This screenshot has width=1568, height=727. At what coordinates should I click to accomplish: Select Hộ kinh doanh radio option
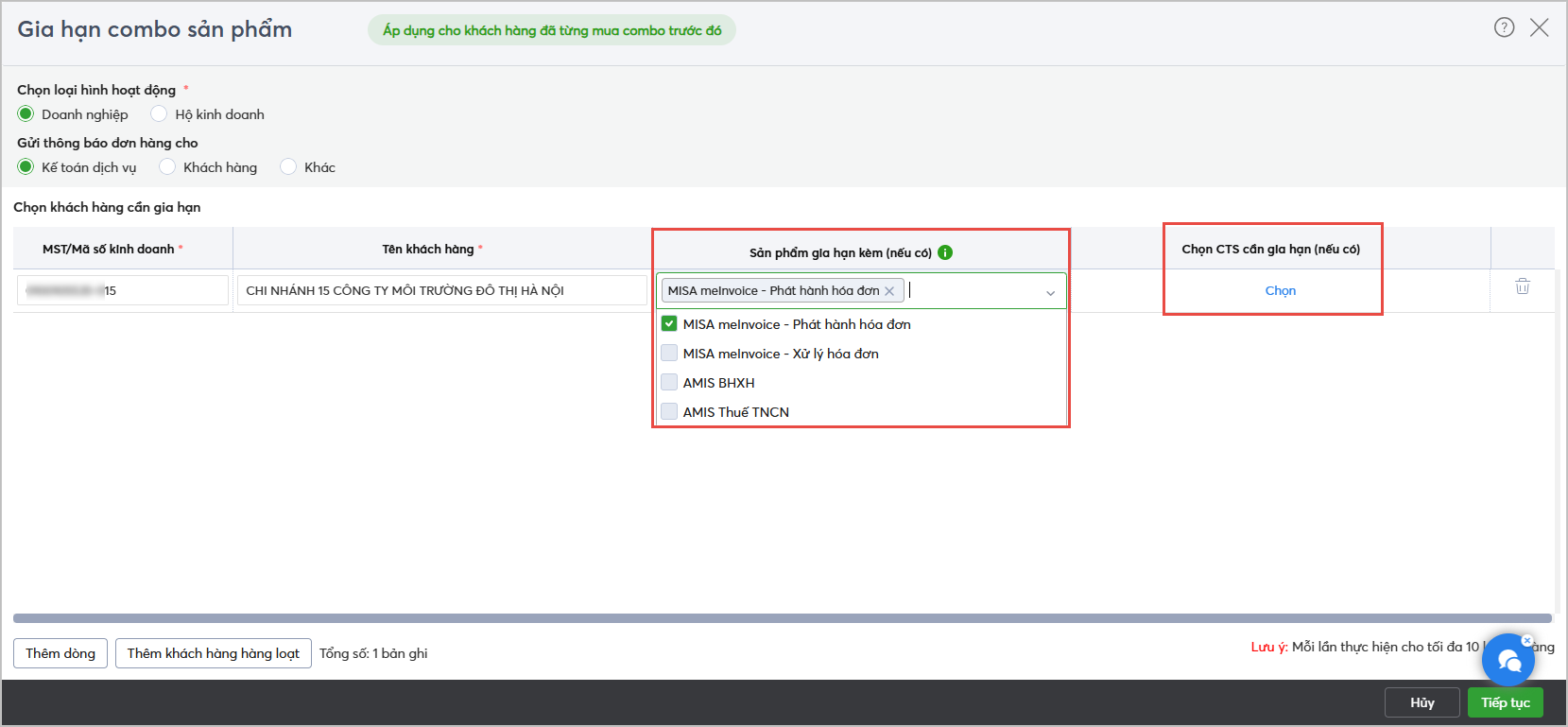point(159,114)
